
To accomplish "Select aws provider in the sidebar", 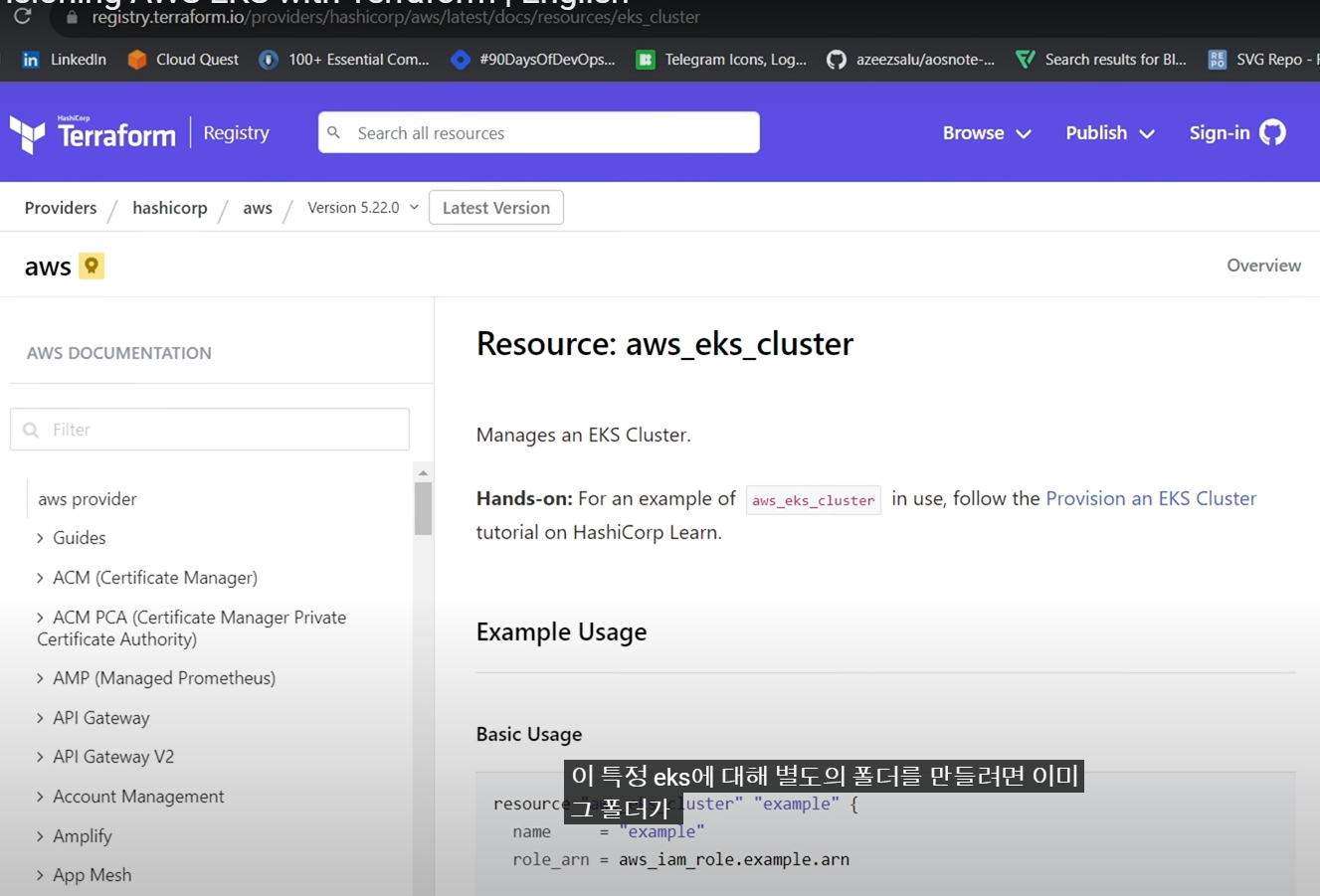I will (x=88, y=499).
